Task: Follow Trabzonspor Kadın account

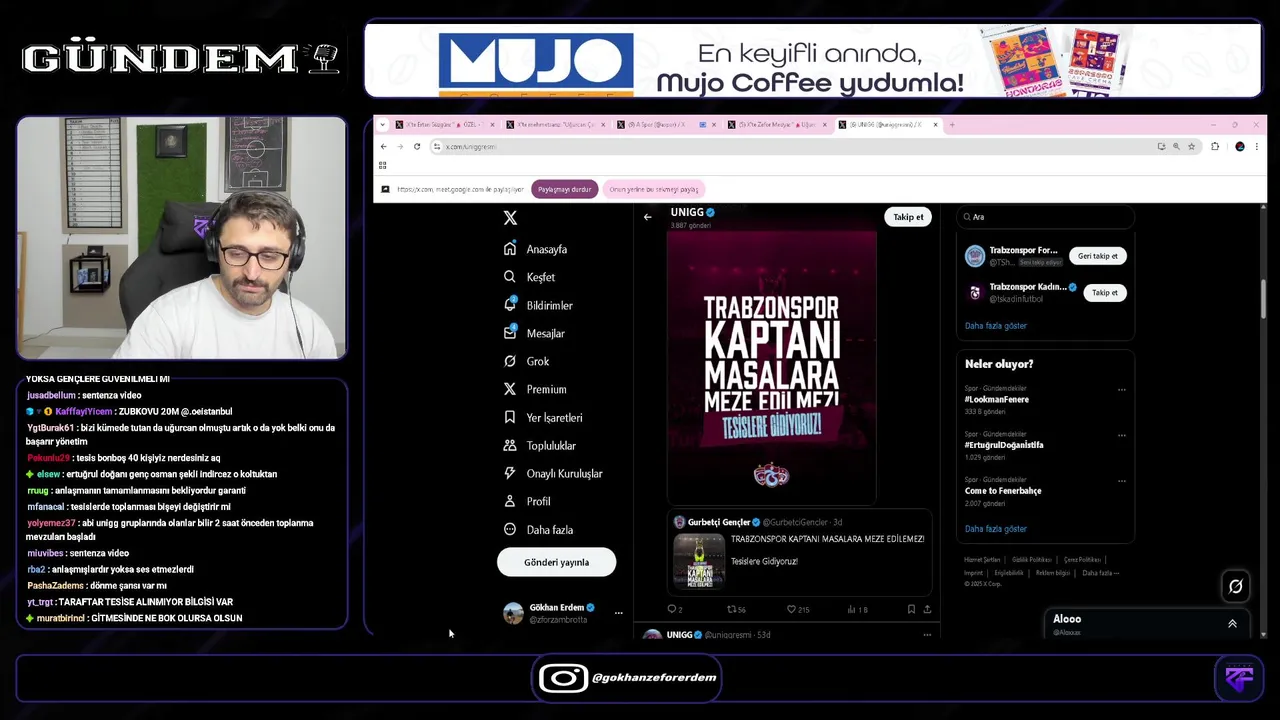Action: pos(1105,293)
